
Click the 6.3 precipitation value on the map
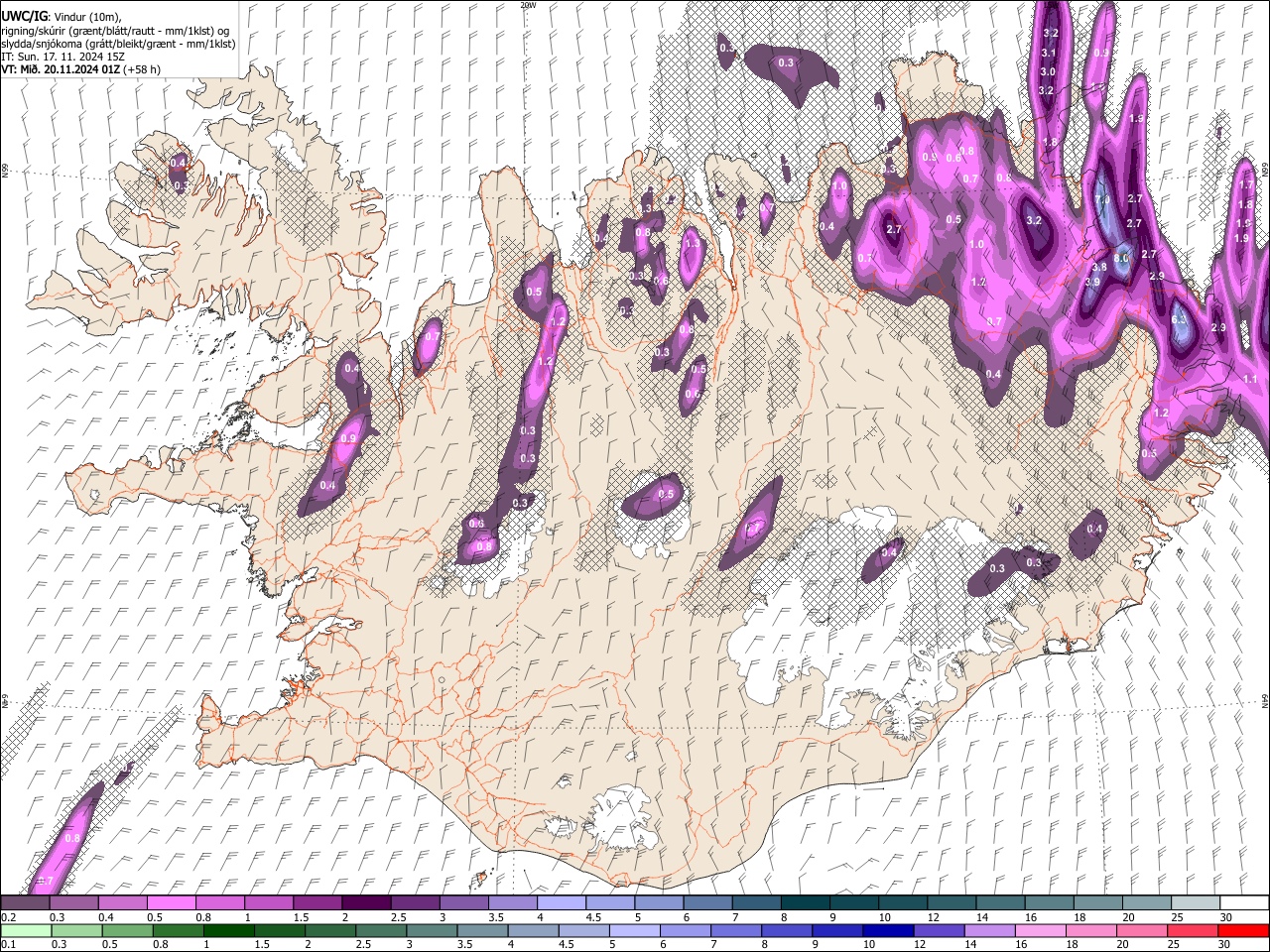point(1180,319)
